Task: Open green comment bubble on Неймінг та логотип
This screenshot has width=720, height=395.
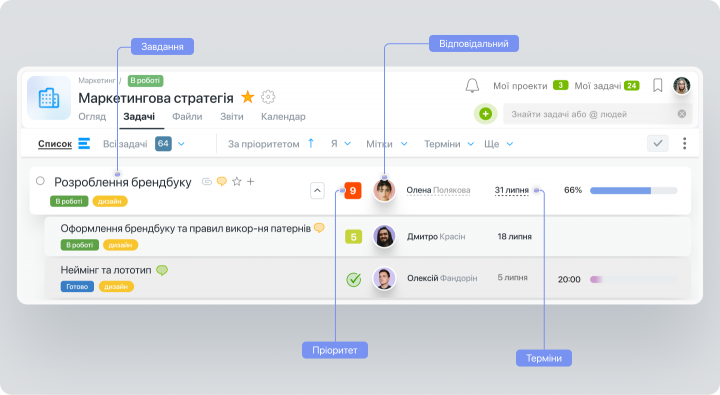Action: [162, 270]
